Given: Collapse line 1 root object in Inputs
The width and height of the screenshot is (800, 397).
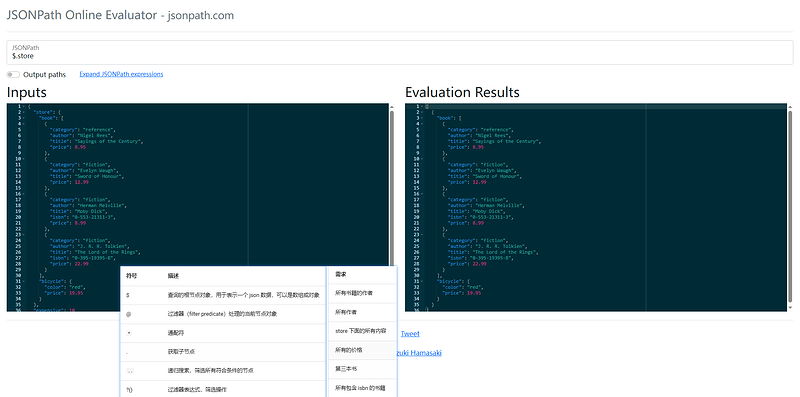Looking at the screenshot, I should (23, 106).
